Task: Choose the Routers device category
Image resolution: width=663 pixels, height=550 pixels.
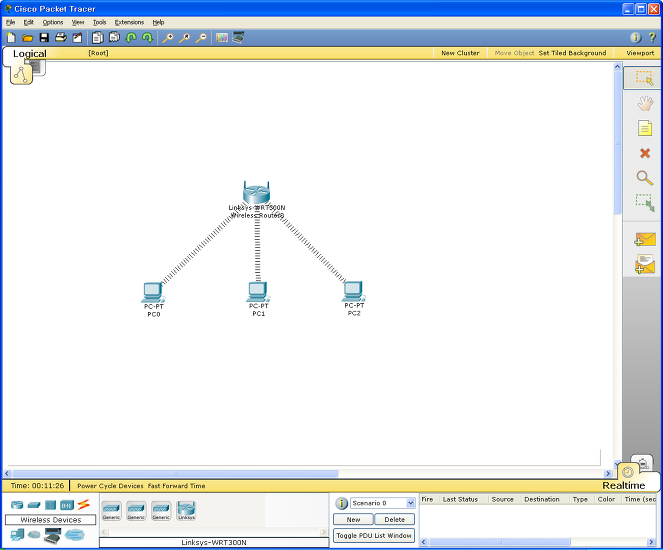Action: point(17,505)
